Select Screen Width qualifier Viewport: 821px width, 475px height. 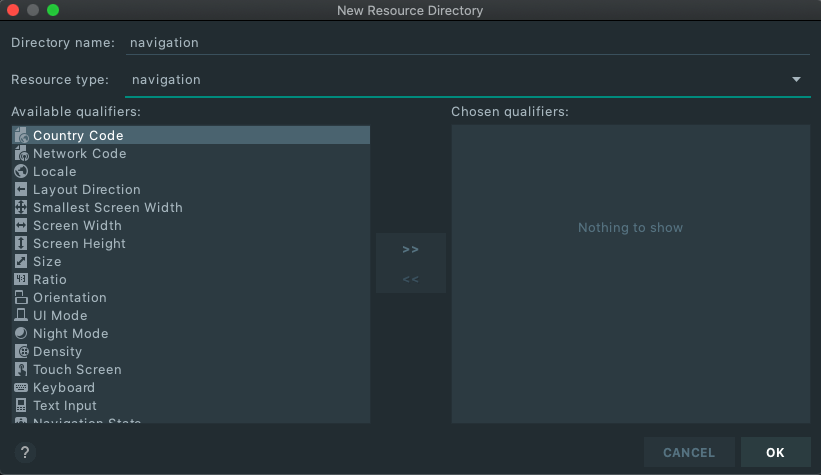tap(191, 225)
